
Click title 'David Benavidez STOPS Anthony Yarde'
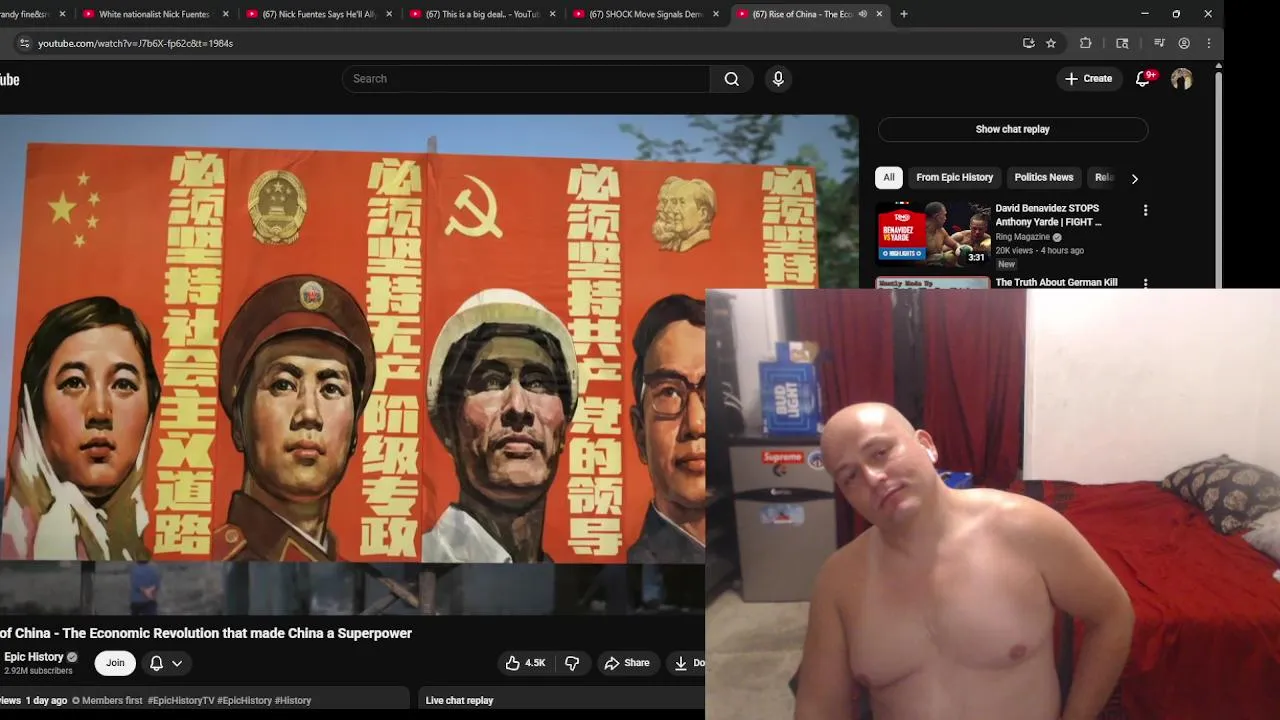coord(1048,215)
